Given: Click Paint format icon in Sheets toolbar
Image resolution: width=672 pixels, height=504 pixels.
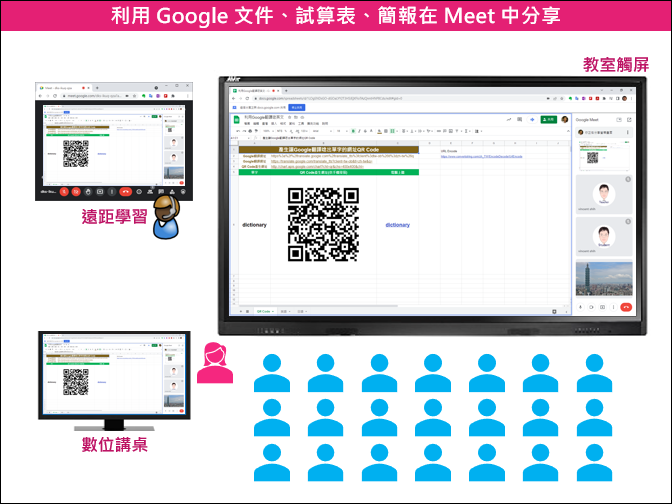Looking at the screenshot, I should click(x=256, y=131).
